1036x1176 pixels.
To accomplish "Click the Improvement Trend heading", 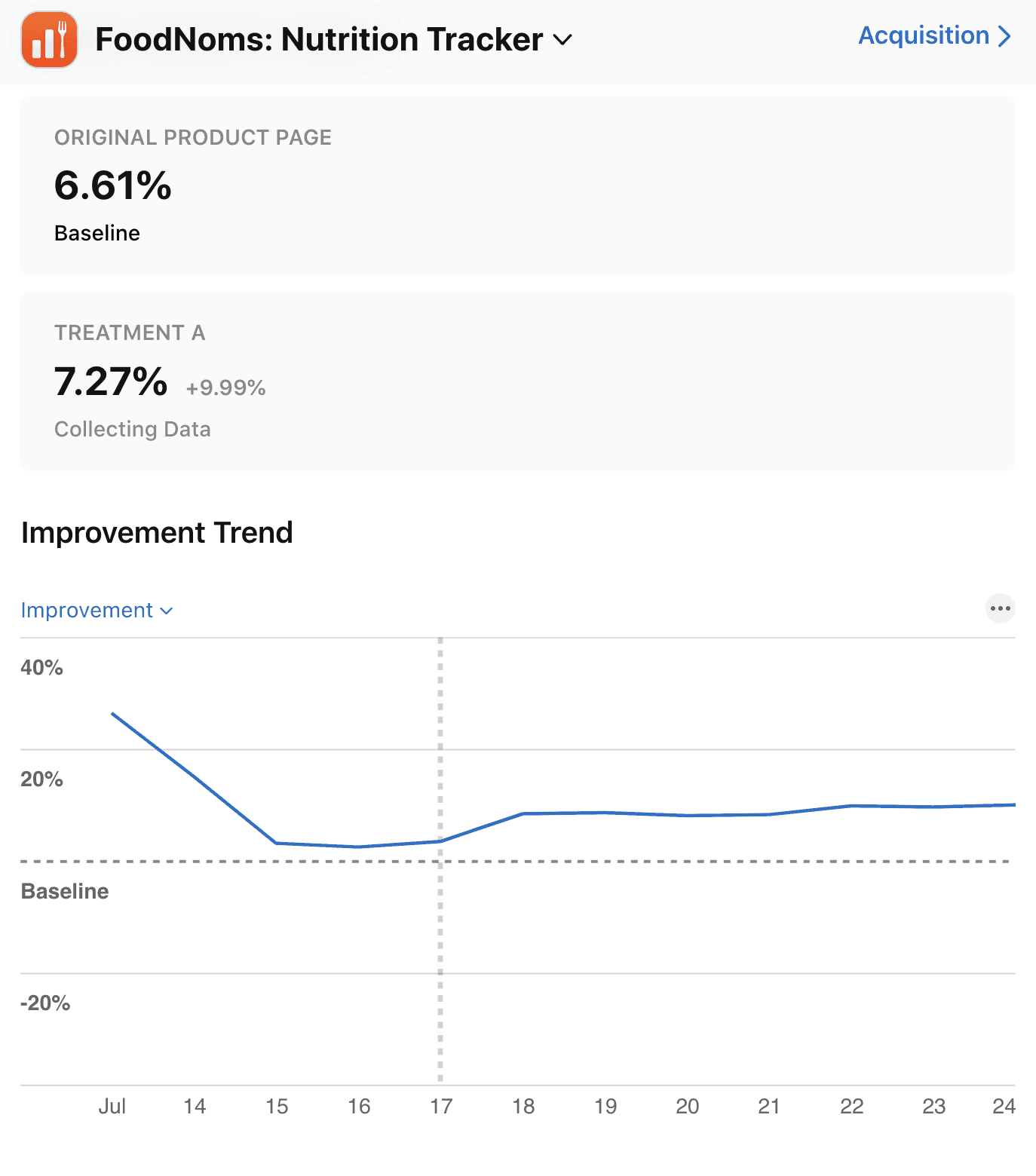I will [157, 533].
